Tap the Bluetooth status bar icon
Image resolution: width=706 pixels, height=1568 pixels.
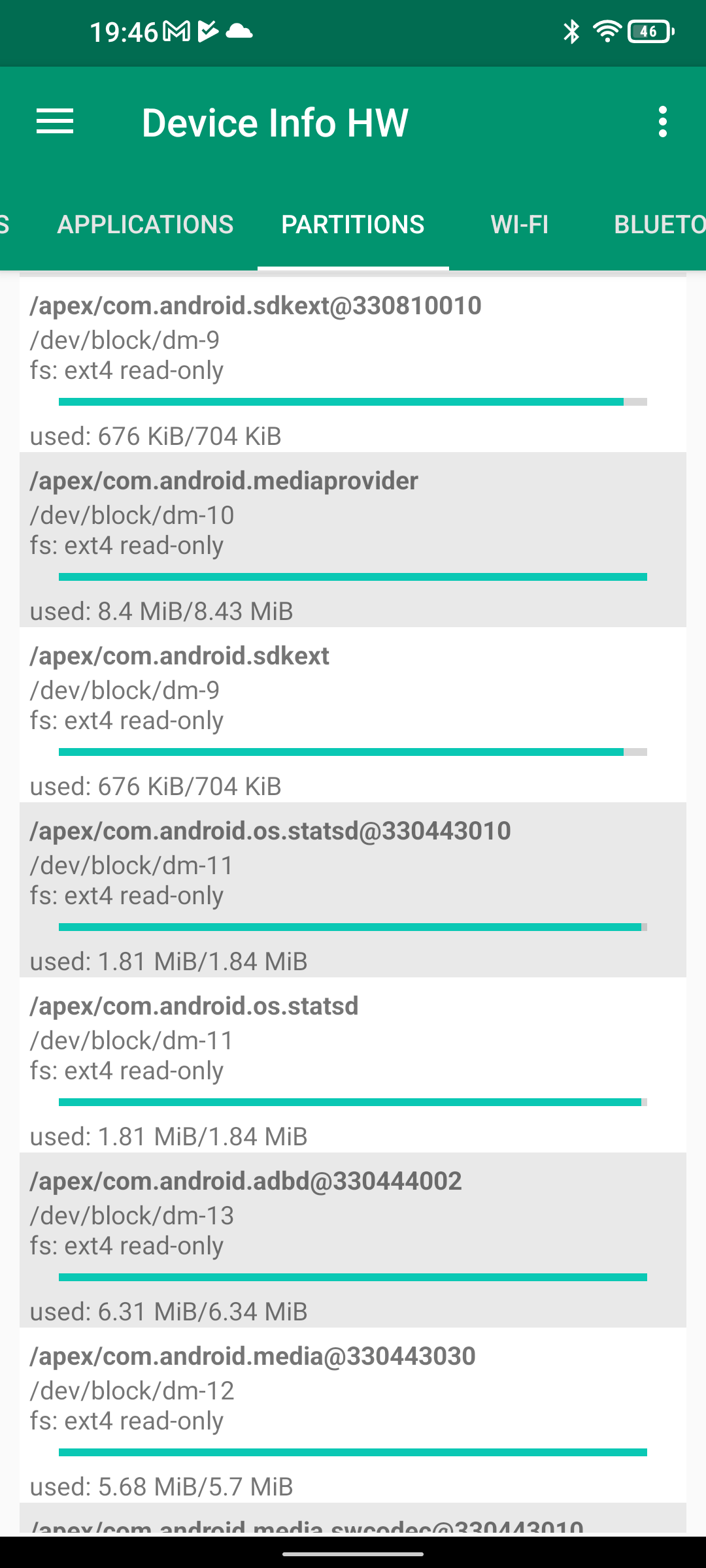571,31
